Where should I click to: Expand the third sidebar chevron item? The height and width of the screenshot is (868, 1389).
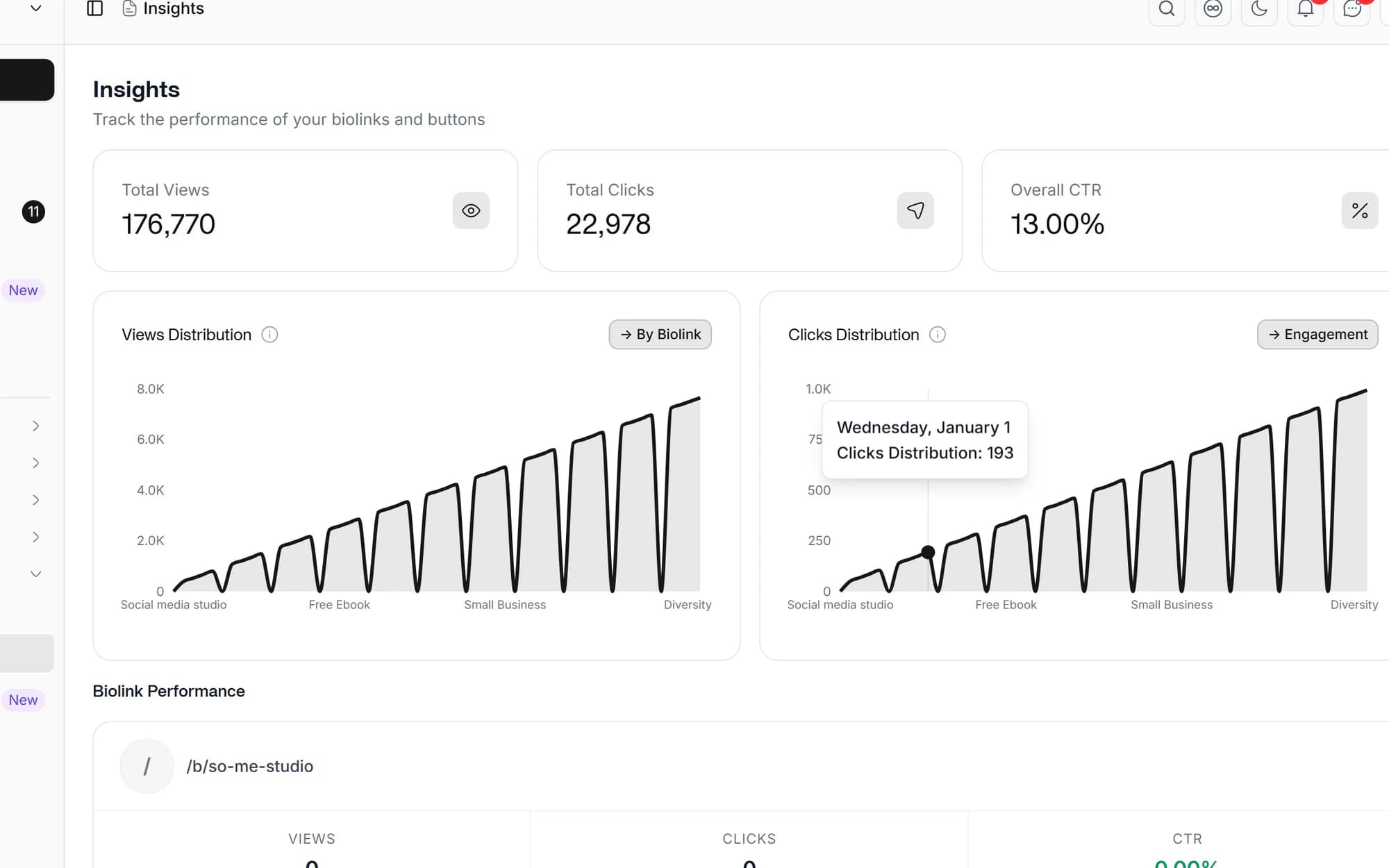pos(36,500)
